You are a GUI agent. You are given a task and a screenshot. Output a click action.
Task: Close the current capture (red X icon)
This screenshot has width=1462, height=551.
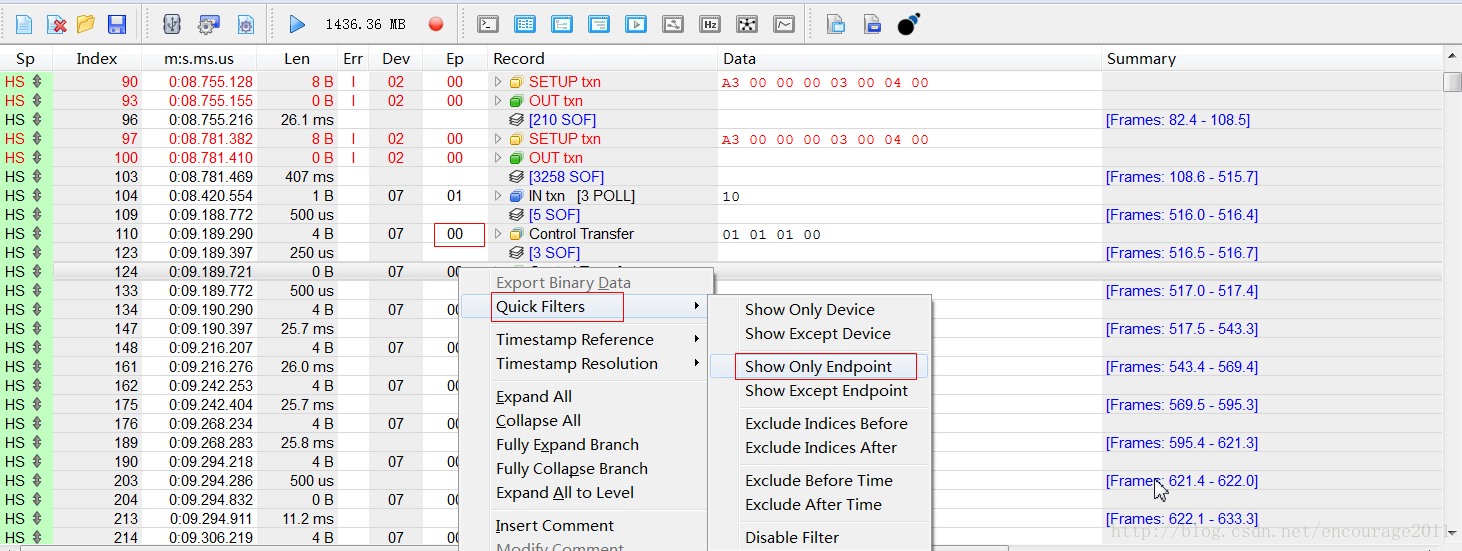(57, 24)
